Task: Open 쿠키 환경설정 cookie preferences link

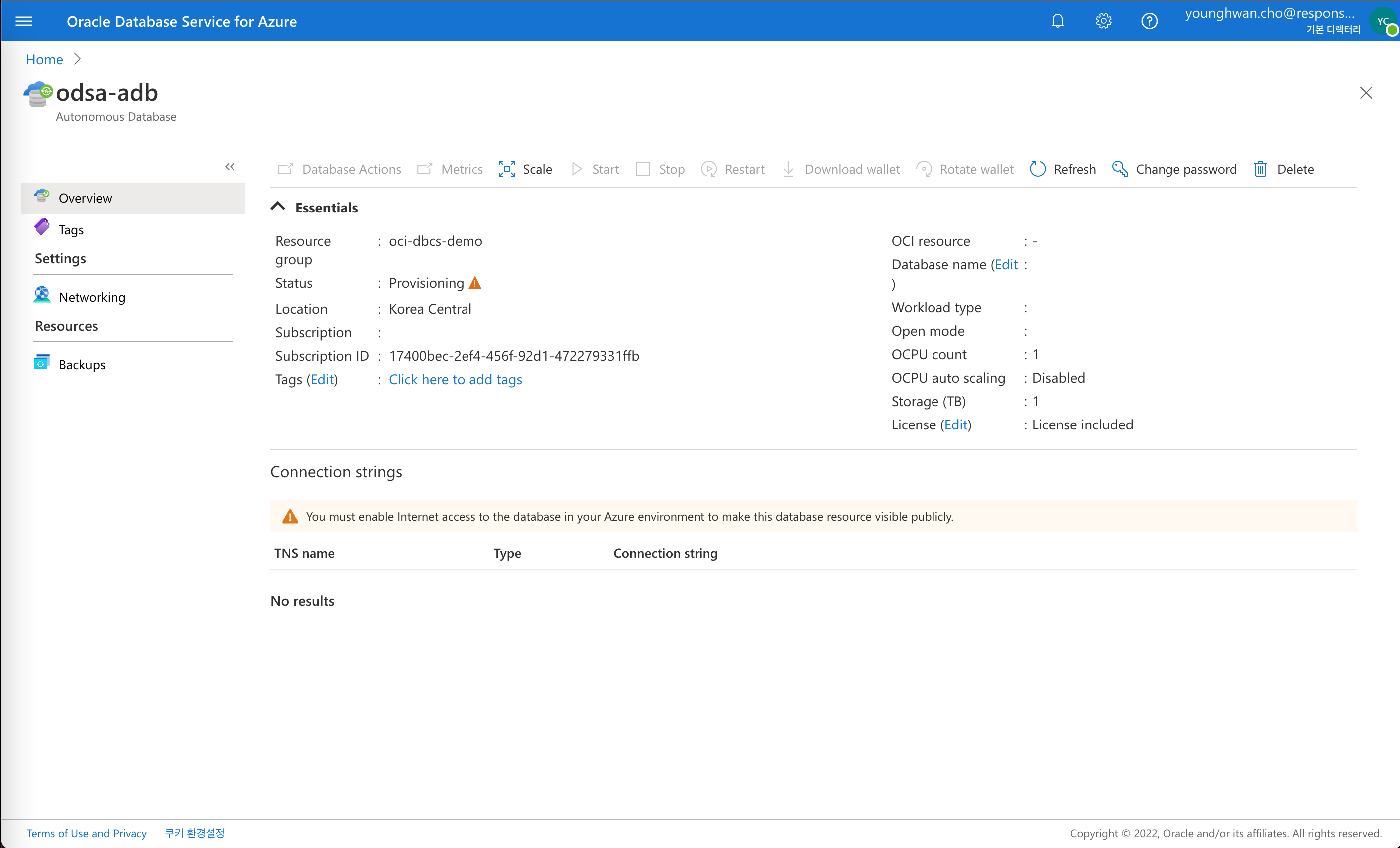Action: 194,833
